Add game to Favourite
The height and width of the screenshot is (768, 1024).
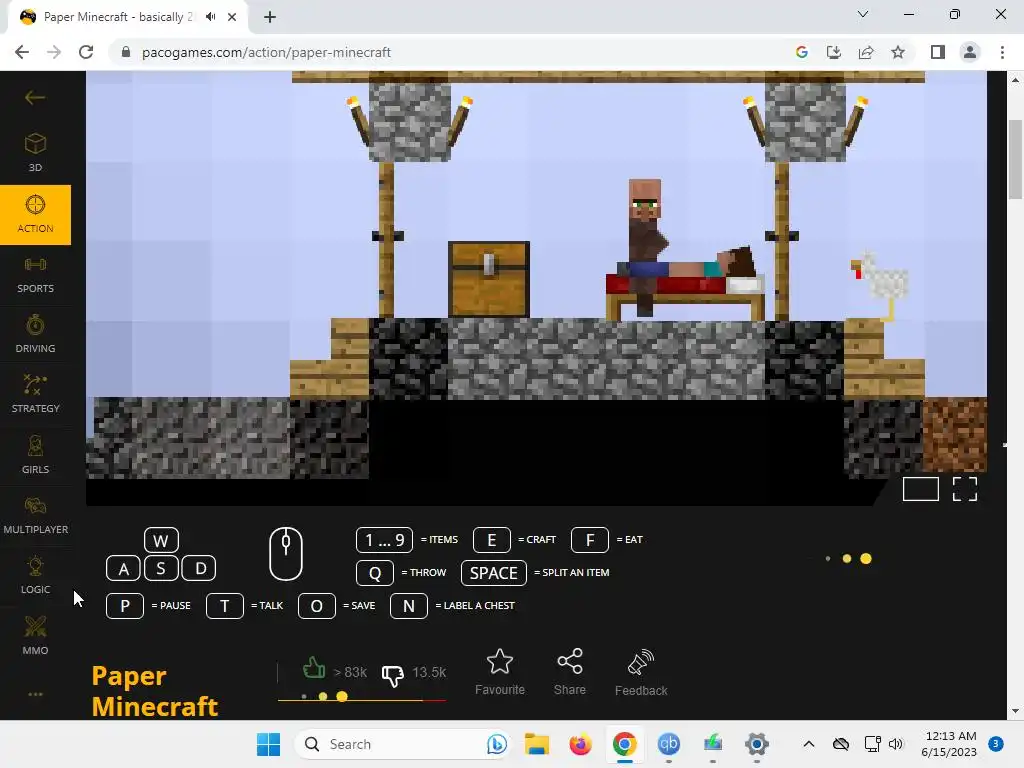click(x=500, y=673)
